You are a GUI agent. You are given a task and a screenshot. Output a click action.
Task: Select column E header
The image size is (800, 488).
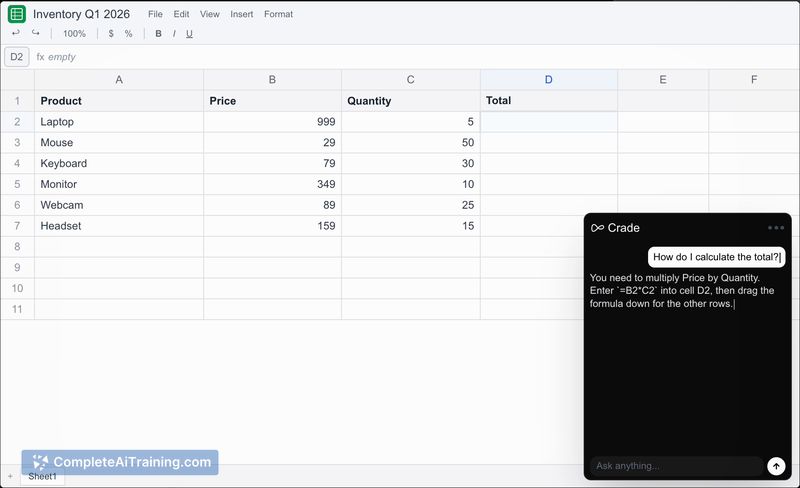coord(663,80)
